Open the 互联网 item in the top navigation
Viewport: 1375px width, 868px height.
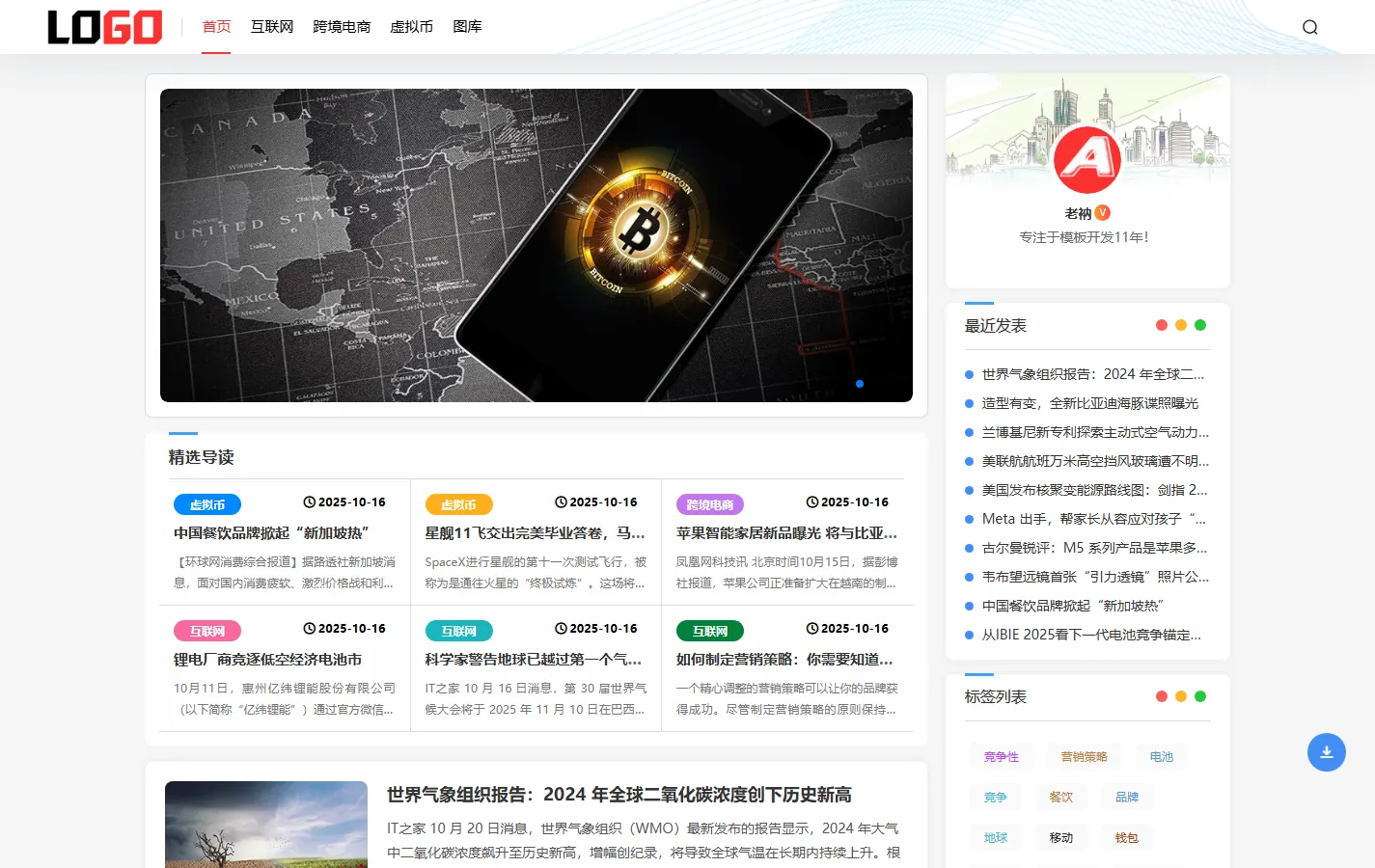point(272,27)
